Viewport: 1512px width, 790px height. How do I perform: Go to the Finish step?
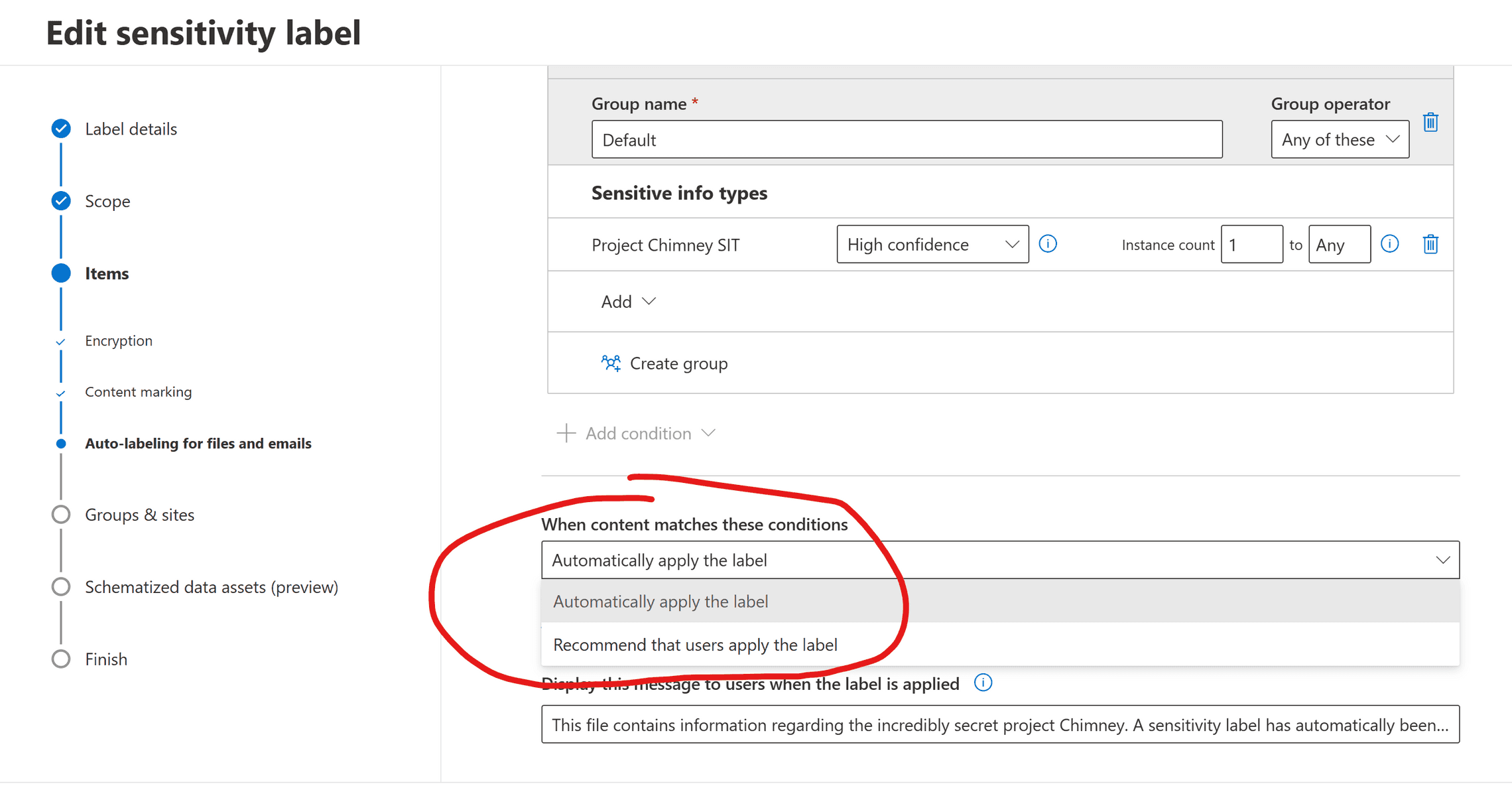pos(106,658)
